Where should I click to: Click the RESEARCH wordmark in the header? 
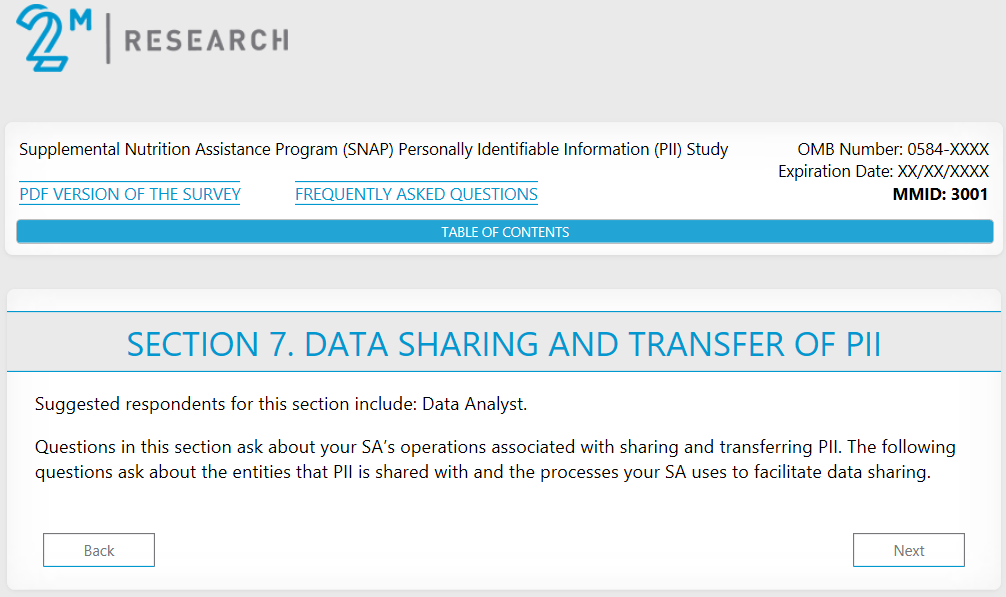pos(206,40)
